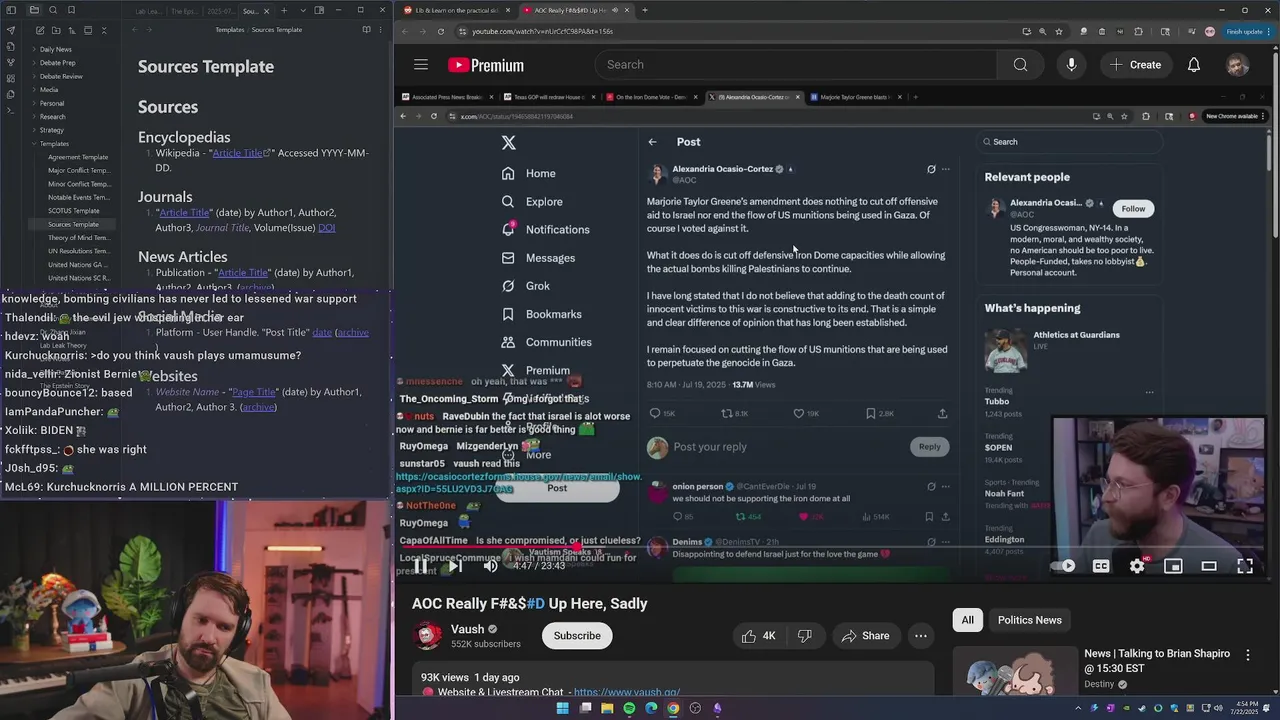Collapse Templates folder
The image size is (1280, 720).
tap(53, 144)
